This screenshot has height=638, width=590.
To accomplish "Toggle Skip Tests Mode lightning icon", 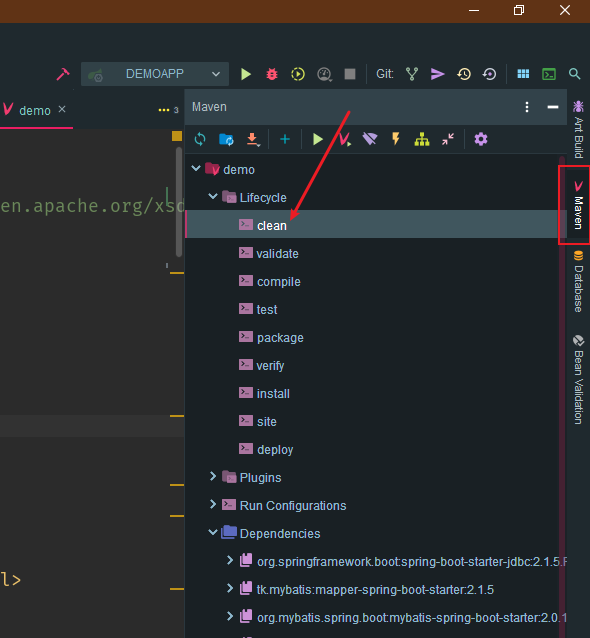I will click(x=396, y=138).
